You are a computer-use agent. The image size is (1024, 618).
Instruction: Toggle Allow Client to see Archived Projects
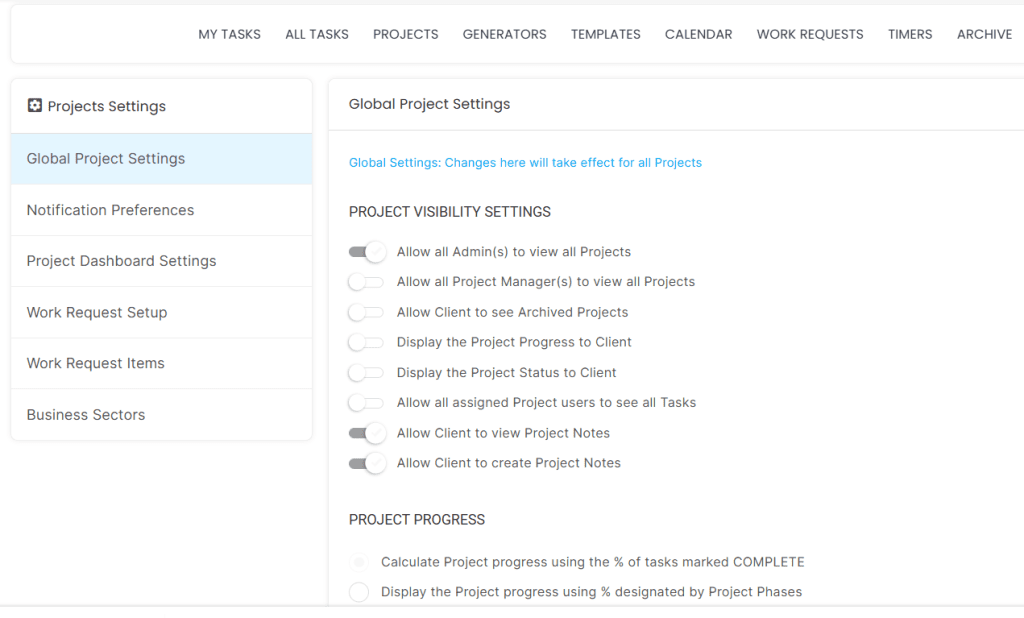(366, 312)
